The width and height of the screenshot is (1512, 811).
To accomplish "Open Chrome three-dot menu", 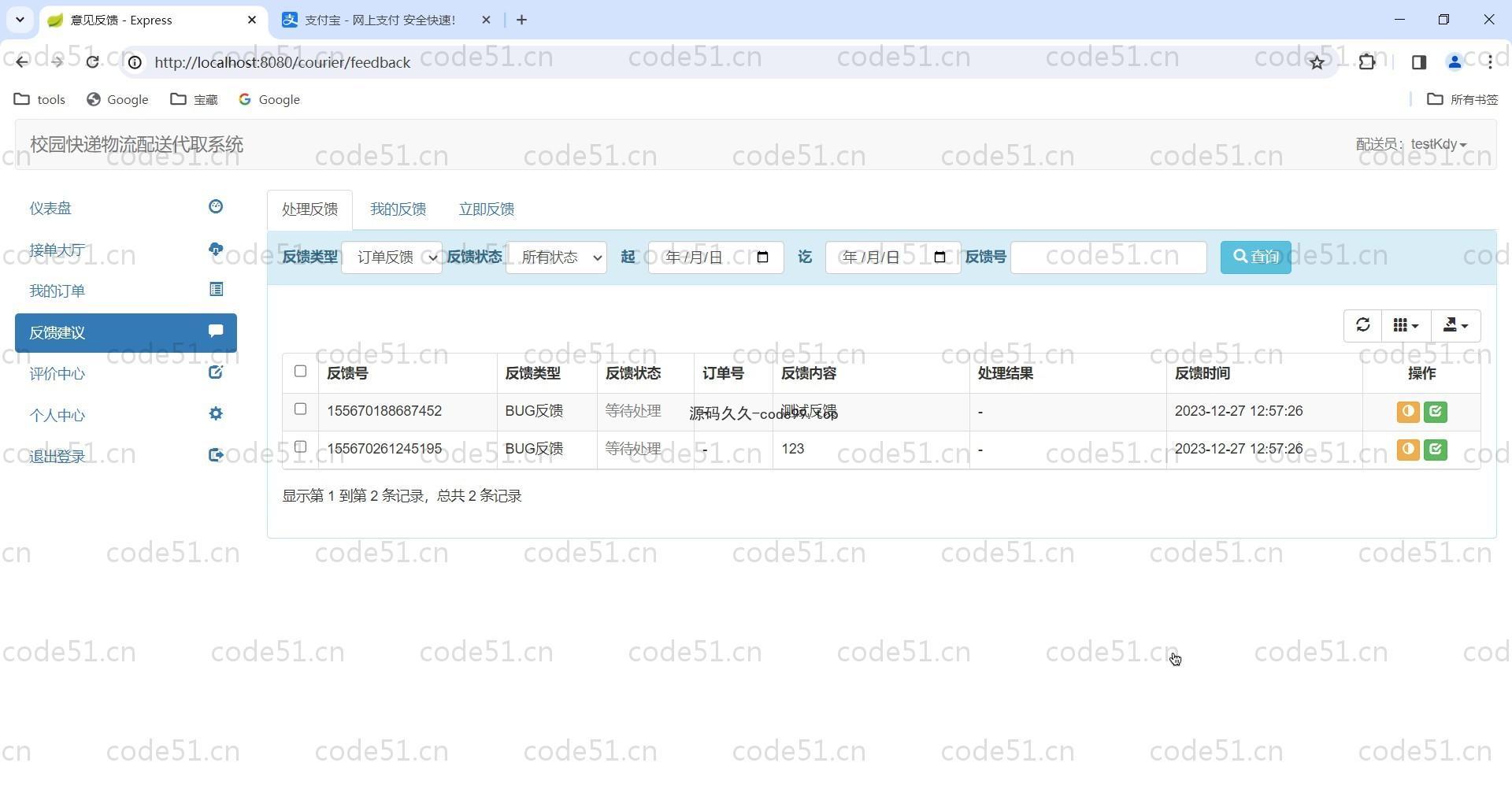I will (x=1490, y=62).
